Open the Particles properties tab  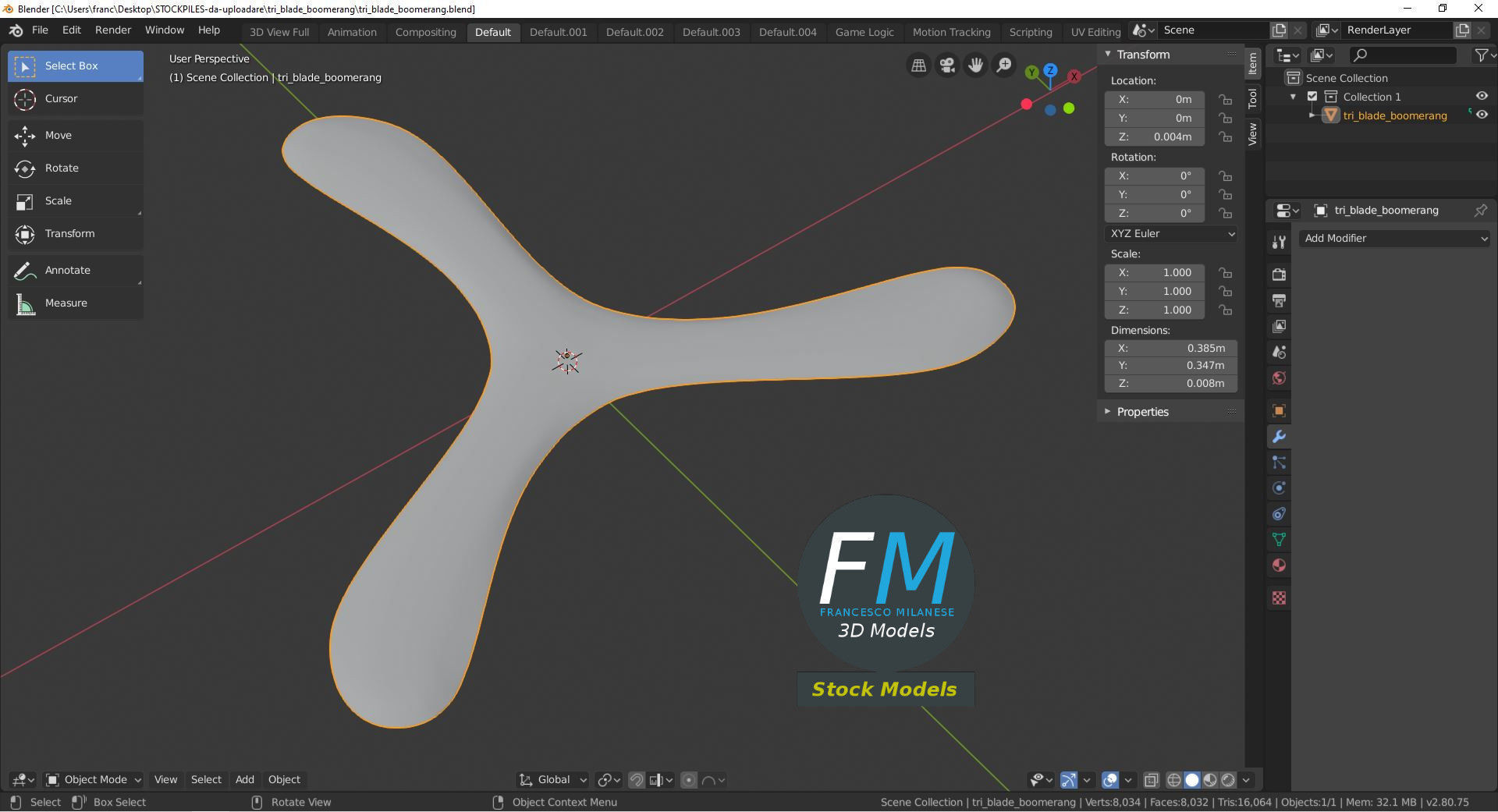coord(1279,463)
